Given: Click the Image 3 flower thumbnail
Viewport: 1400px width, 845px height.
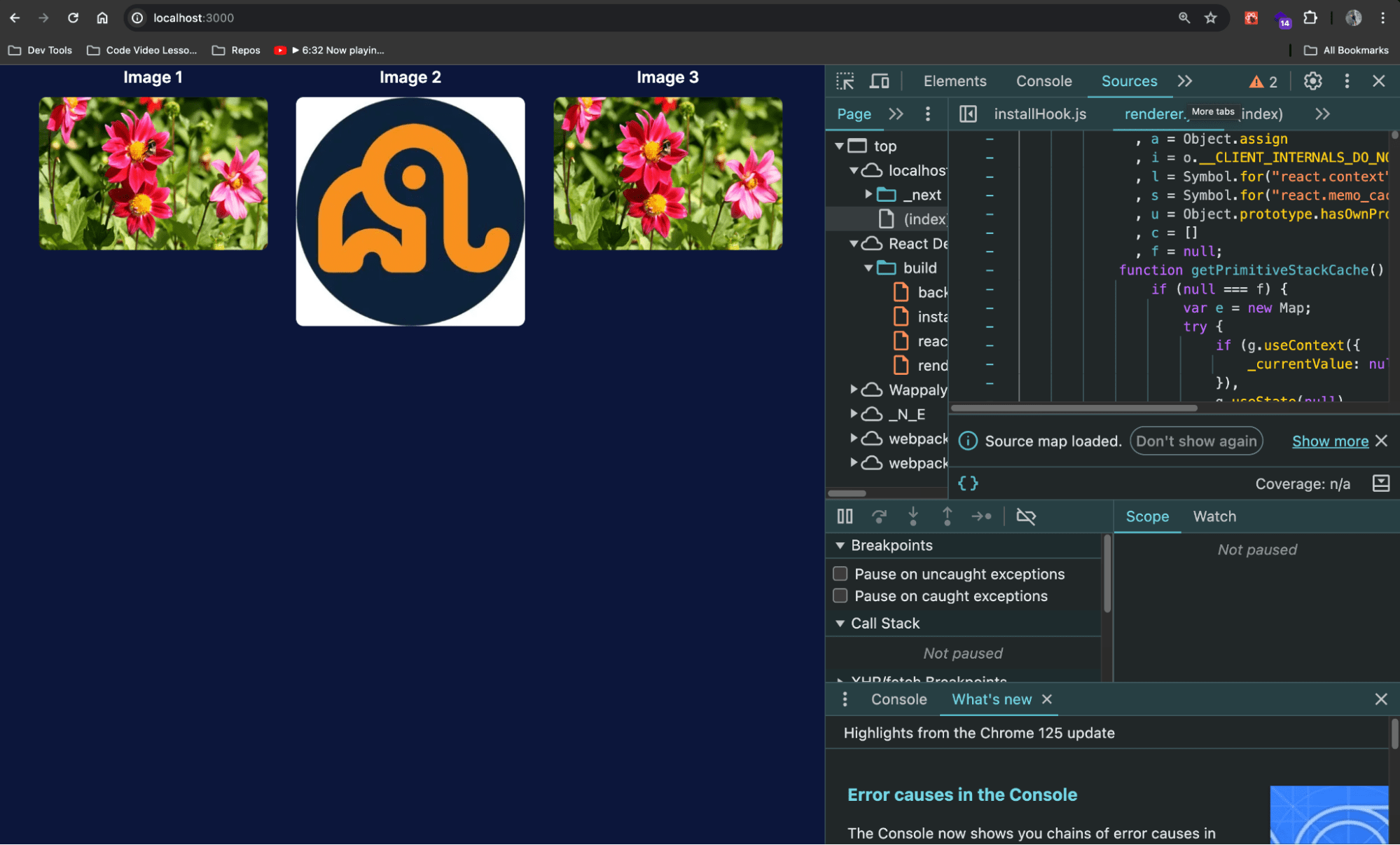Looking at the screenshot, I should pyautogui.click(x=668, y=174).
